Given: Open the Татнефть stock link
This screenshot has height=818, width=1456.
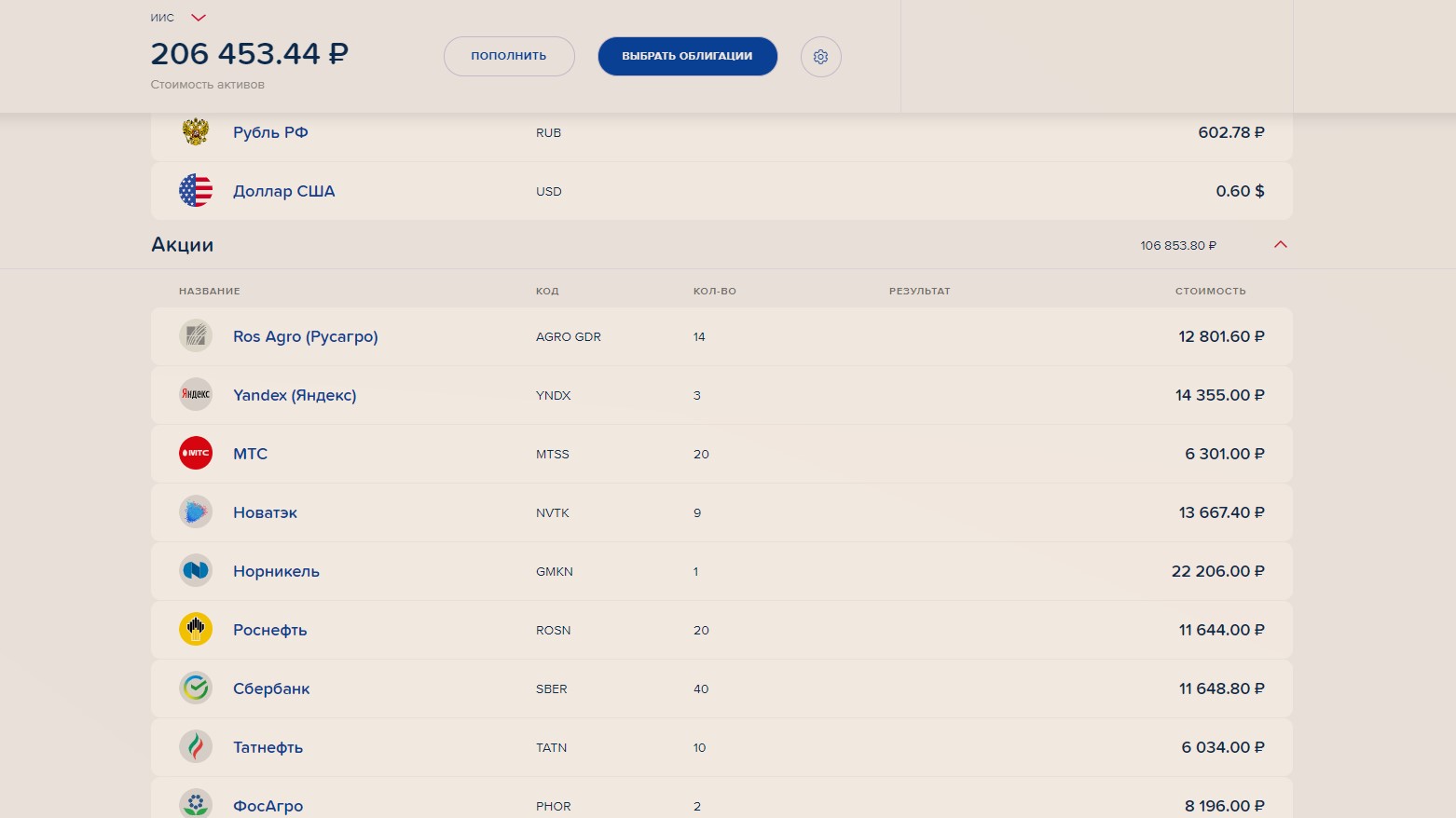Looking at the screenshot, I should [x=268, y=747].
